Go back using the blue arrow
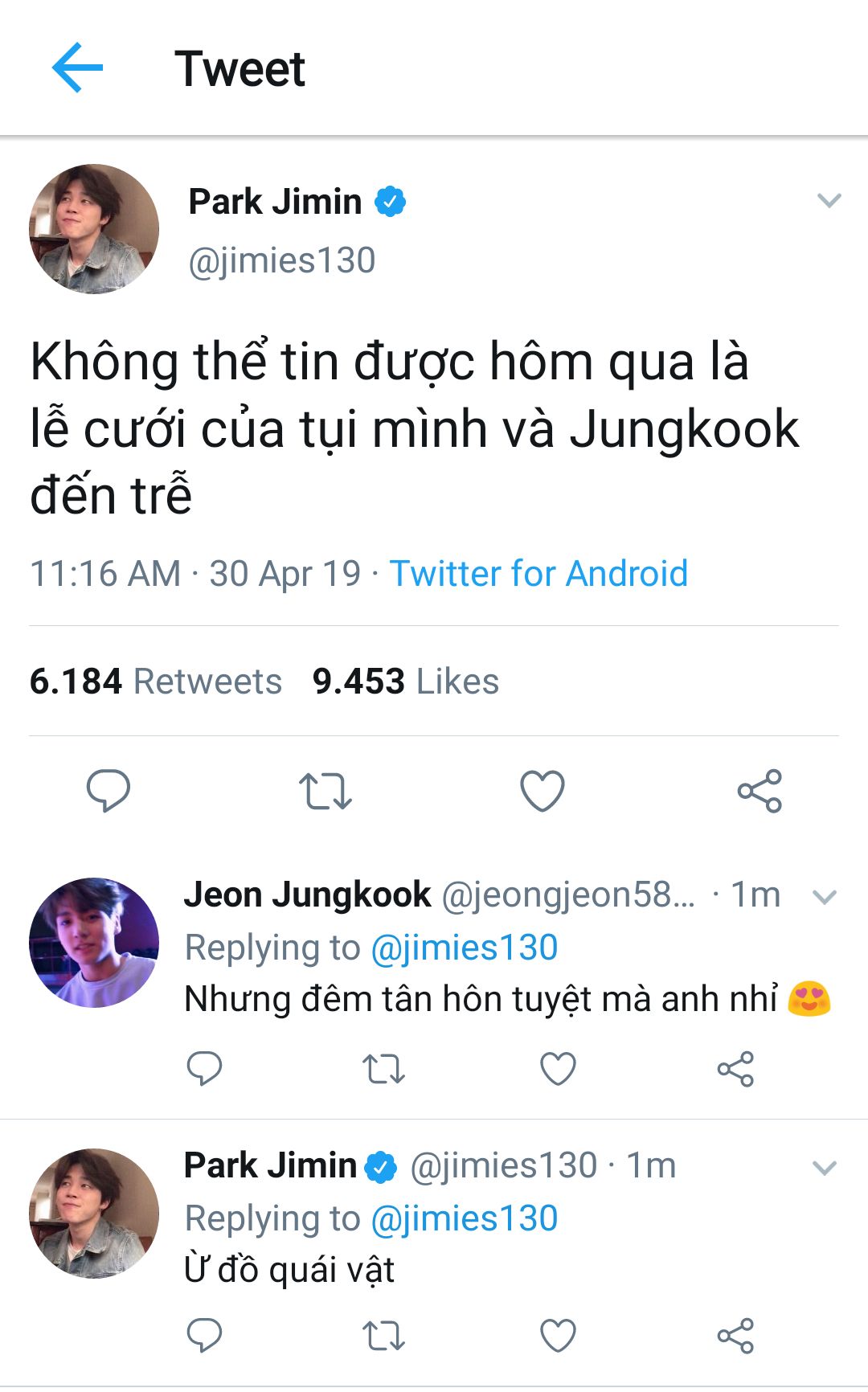This screenshot has width=868, height=1392. tap(77, 68)
